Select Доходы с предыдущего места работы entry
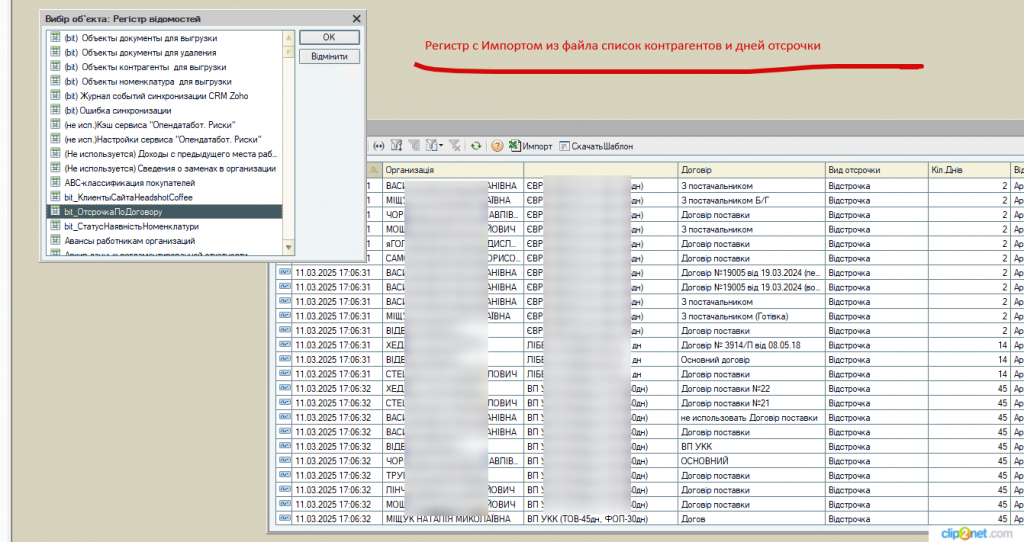The width and height of the screenshot is (1024, 542). click(x=165, y=153)
